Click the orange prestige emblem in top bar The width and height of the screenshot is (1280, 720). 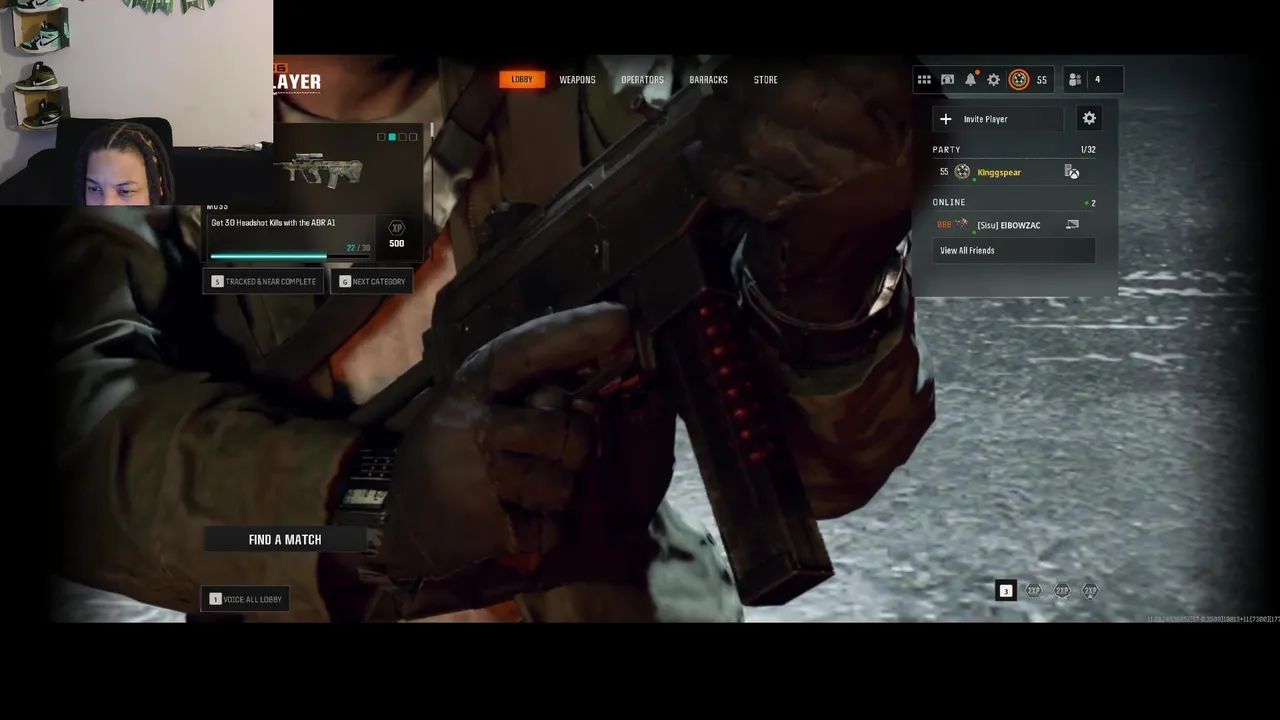pos(1019,80)
